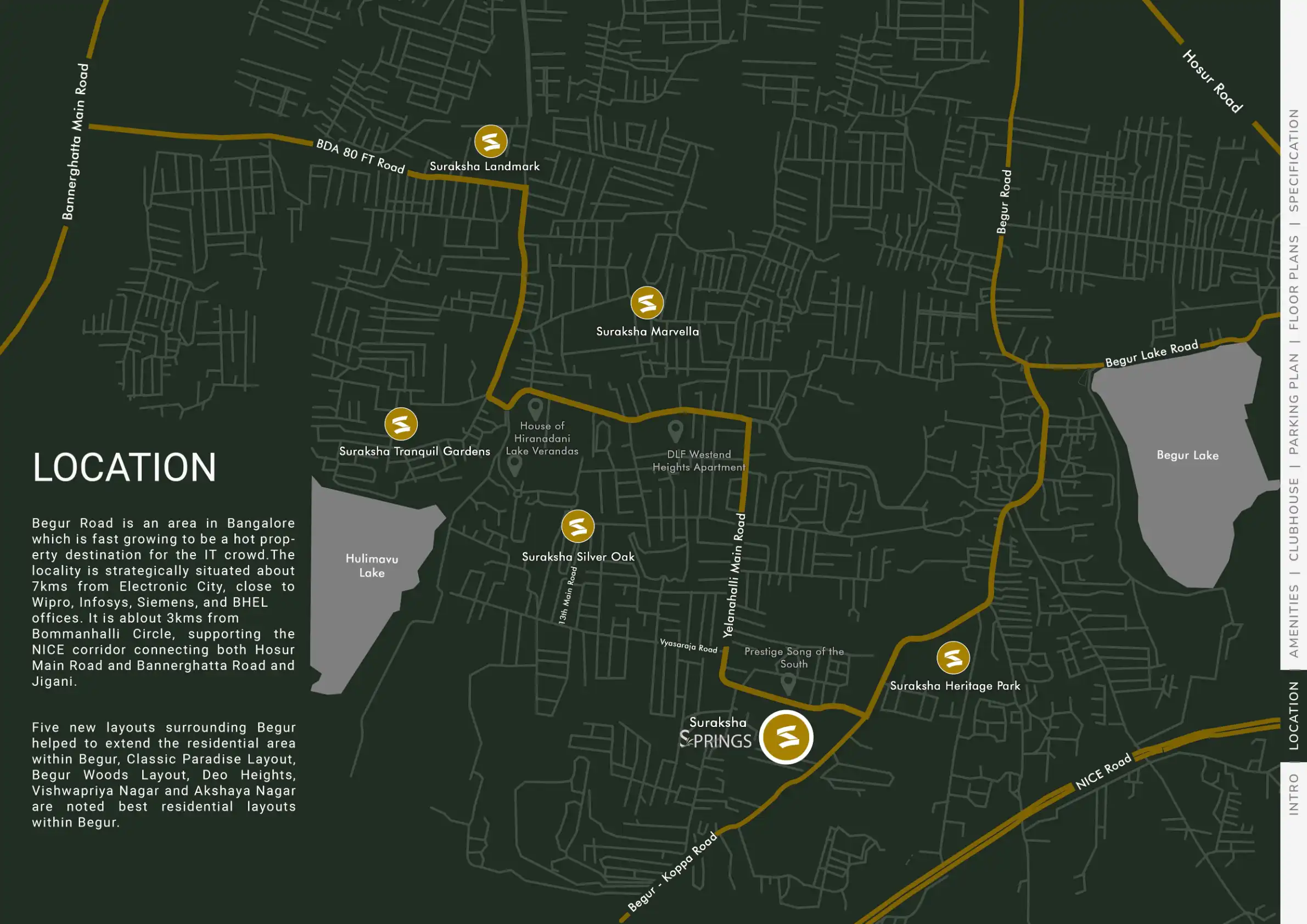
Task: Switch to the AMENITIES side tab
Action: click(1293, 621)
